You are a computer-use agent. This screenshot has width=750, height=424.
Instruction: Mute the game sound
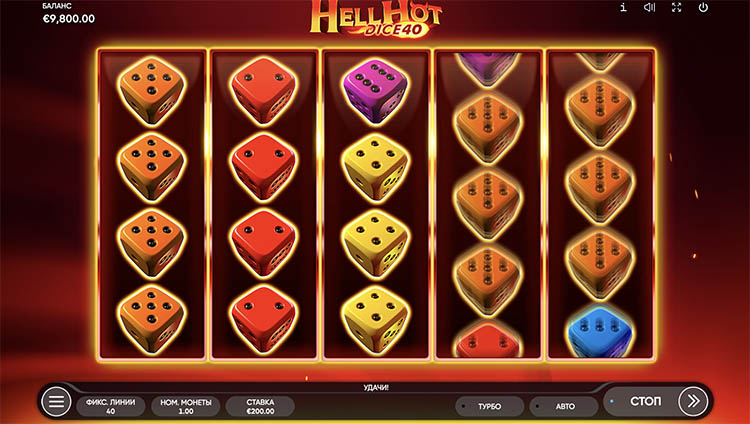649,7
